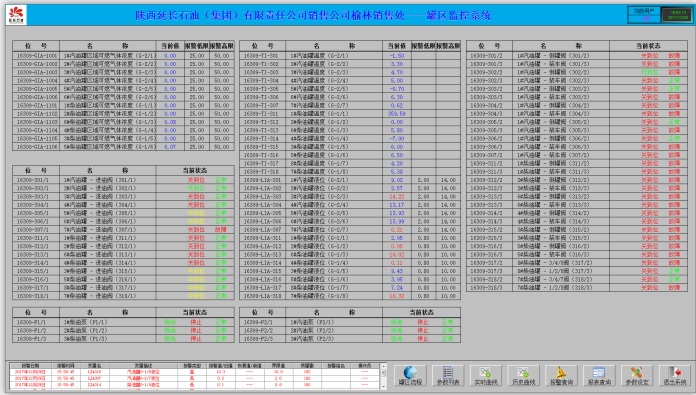Select the 16309-P2/1 gasoline pump row

pyautogui.click(x=350, y=322)
